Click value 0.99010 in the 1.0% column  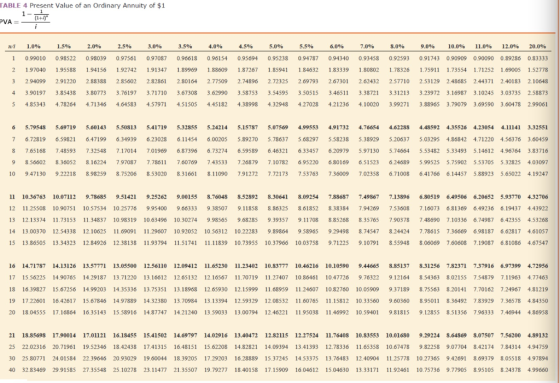[x=35, y=58]
